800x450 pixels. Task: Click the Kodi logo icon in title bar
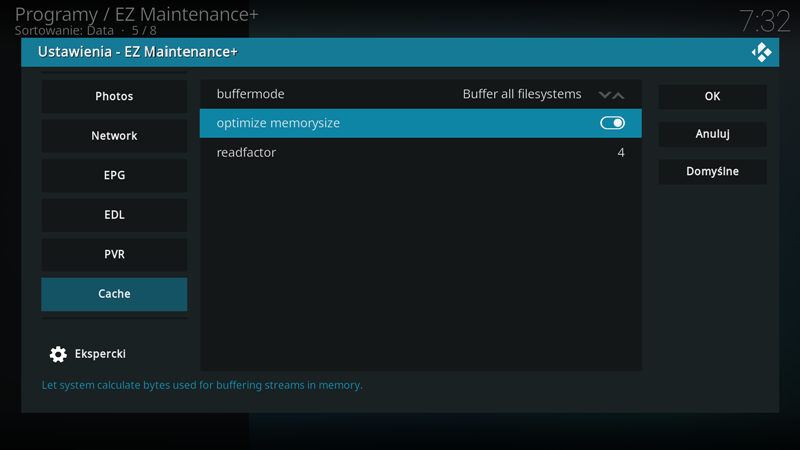coord(761,52)
